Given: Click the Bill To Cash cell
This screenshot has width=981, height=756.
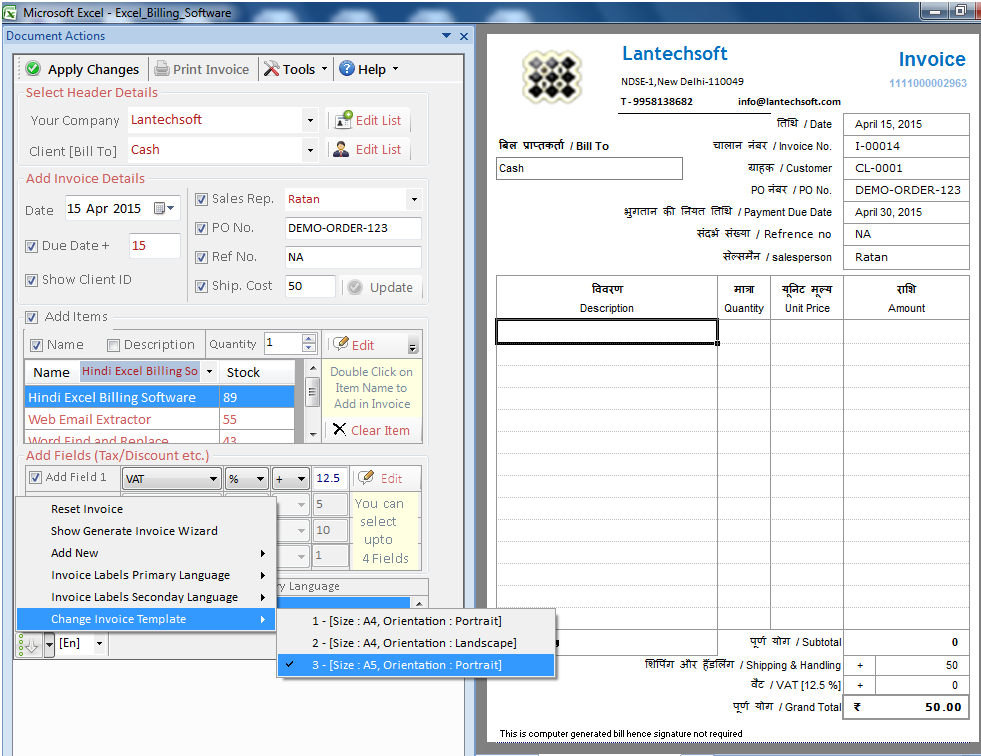Looking at the screenshot, I should [589, 168].
